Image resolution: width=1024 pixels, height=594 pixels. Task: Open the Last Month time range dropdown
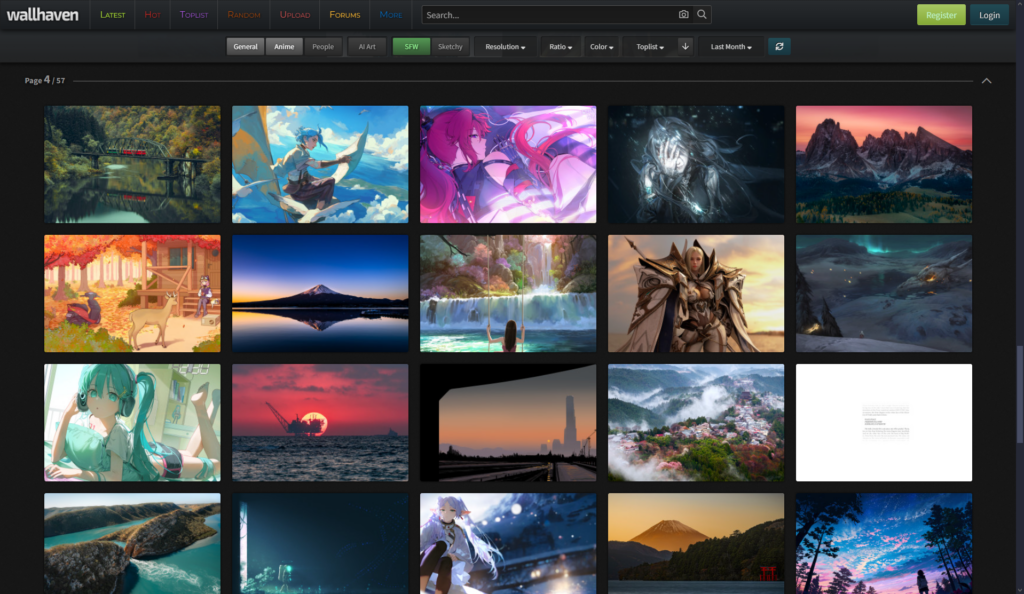pyautogui.click(x=731, y=46)
